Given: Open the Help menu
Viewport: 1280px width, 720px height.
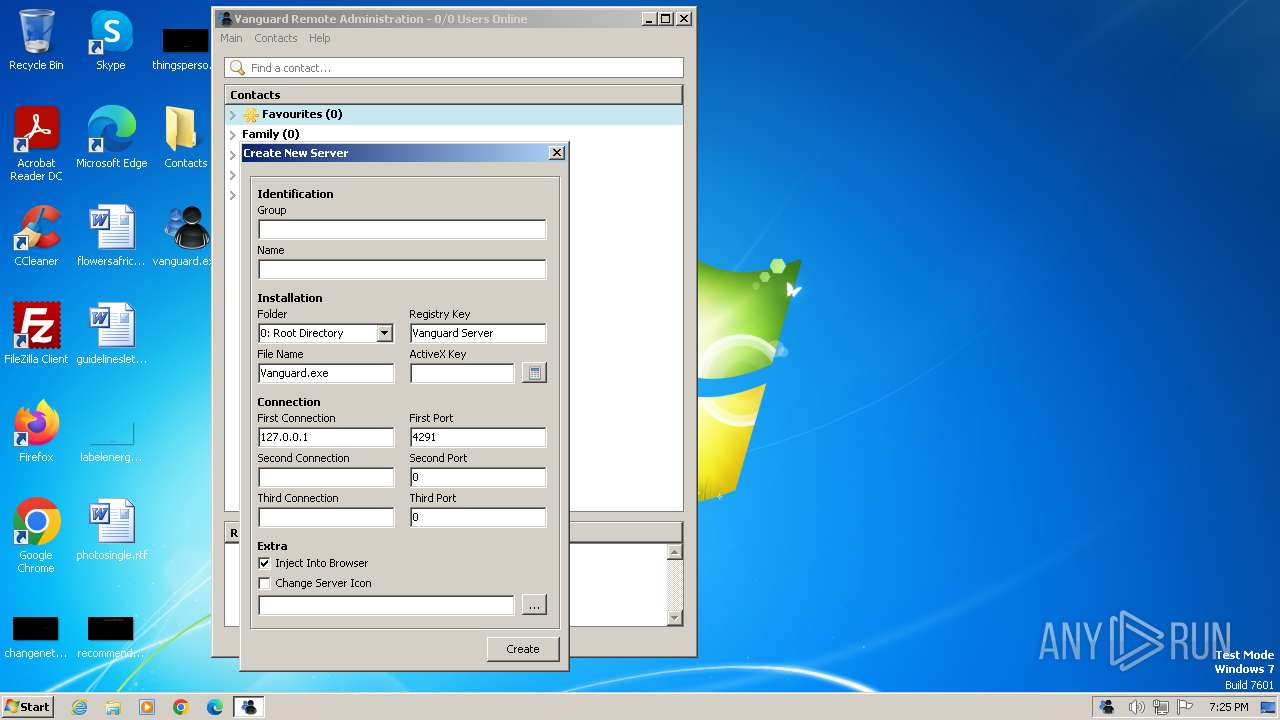Looking at the screenshot, I should [x=319, y=38].
